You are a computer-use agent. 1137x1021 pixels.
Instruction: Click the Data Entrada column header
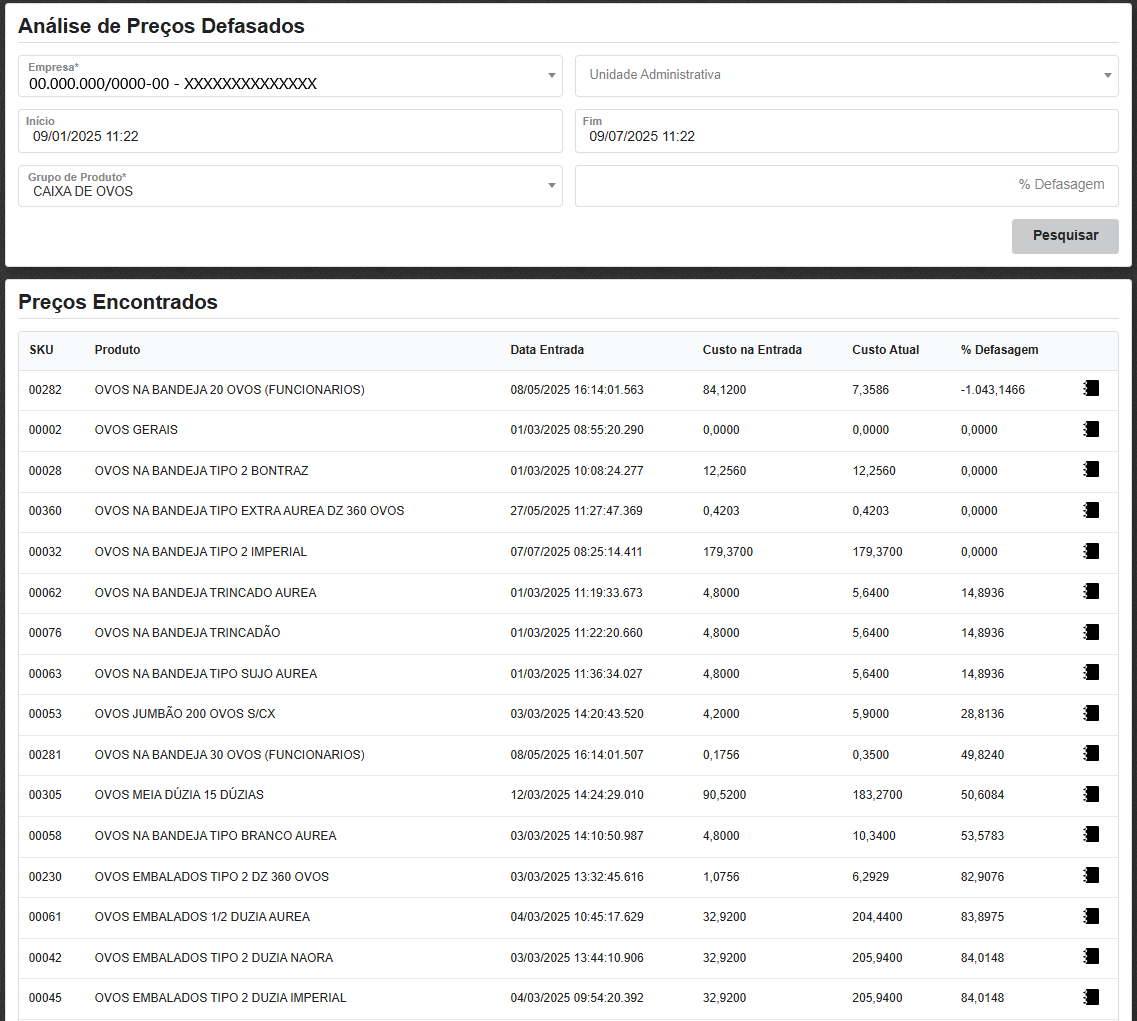(547, 350)
